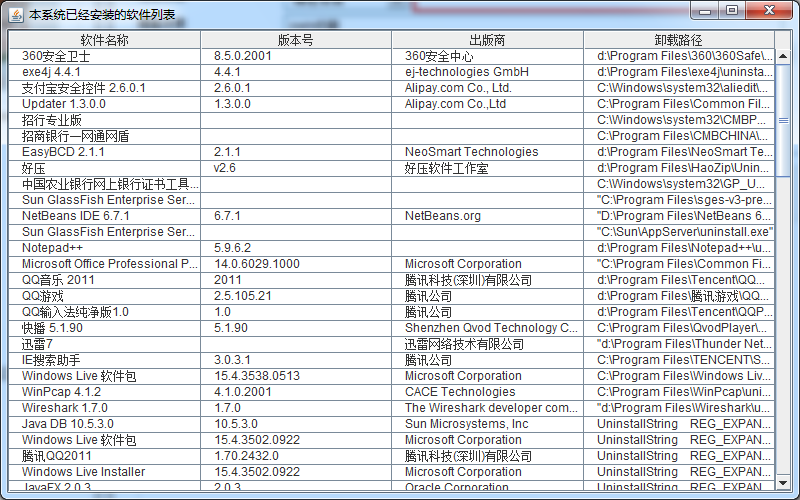Click Shenzhen Qvod Technology publisher cell

click(x=487, y=328)
